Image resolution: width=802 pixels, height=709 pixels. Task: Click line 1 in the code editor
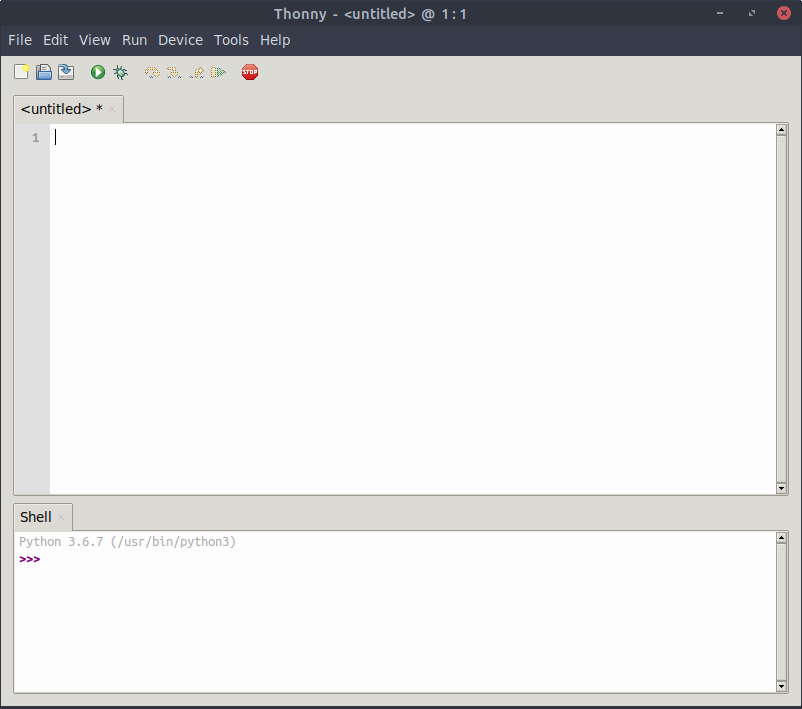click(x=413, y=138)
